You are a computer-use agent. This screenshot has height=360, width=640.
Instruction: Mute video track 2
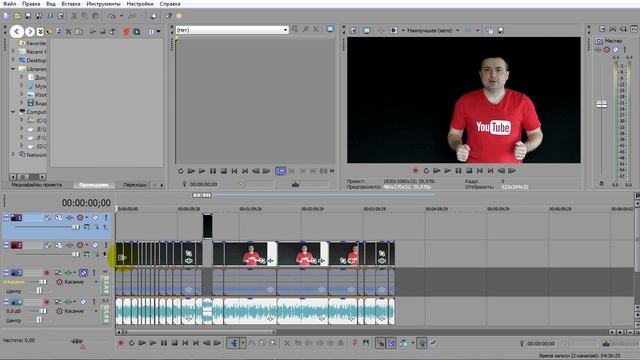(95, 245)
